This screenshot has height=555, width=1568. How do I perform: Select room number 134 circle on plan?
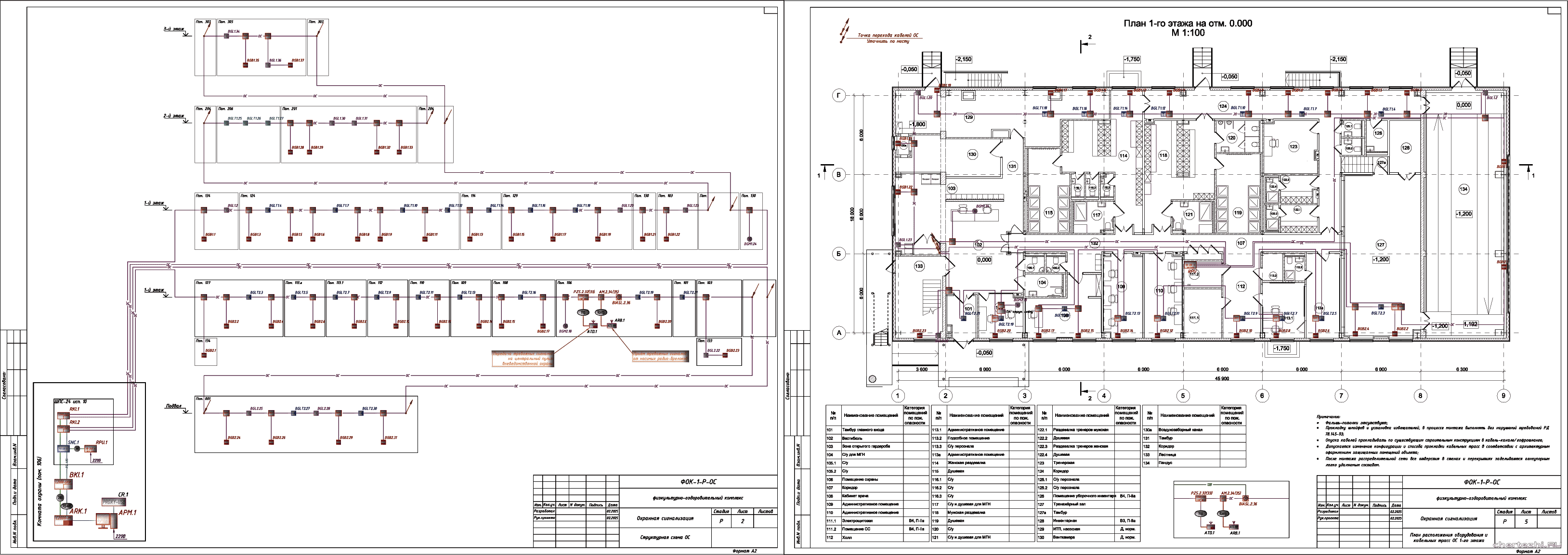(1464, 189)
